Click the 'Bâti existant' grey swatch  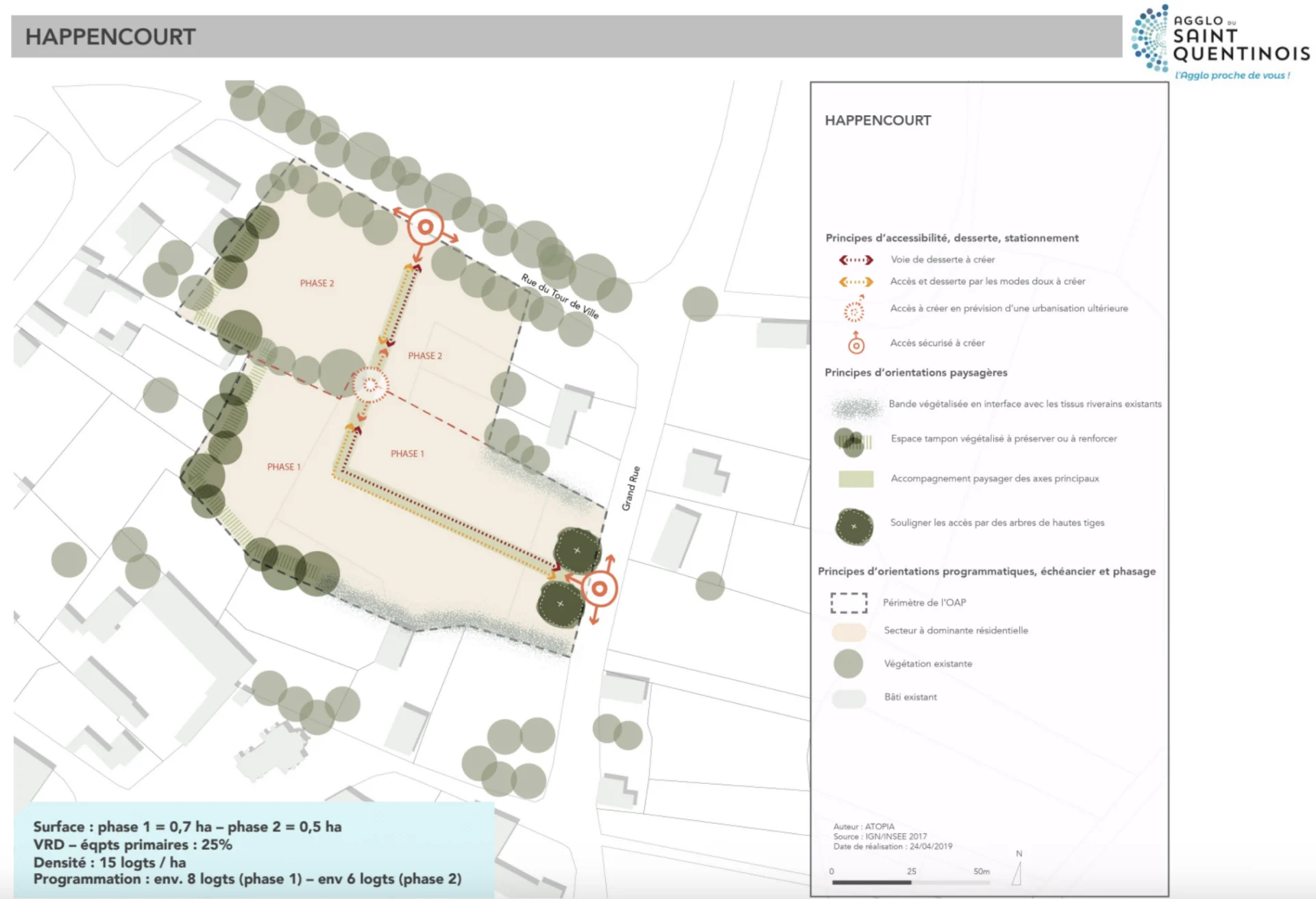[849, 698]
